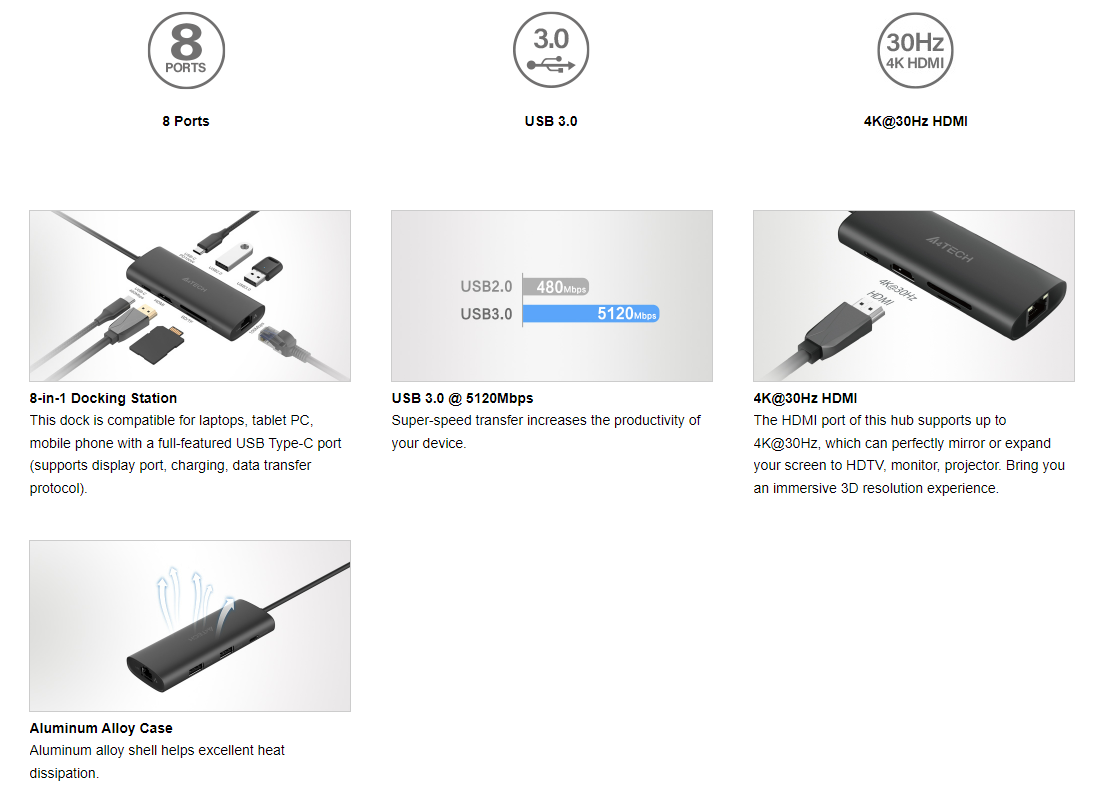
Task: Click the SD card in docking image
Action: [157, 344]
